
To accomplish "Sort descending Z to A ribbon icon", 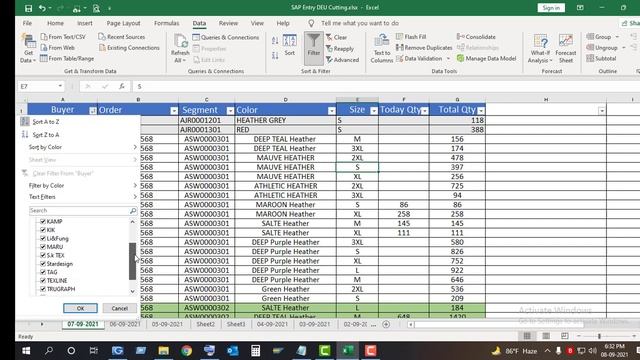I will pos(275,55).
